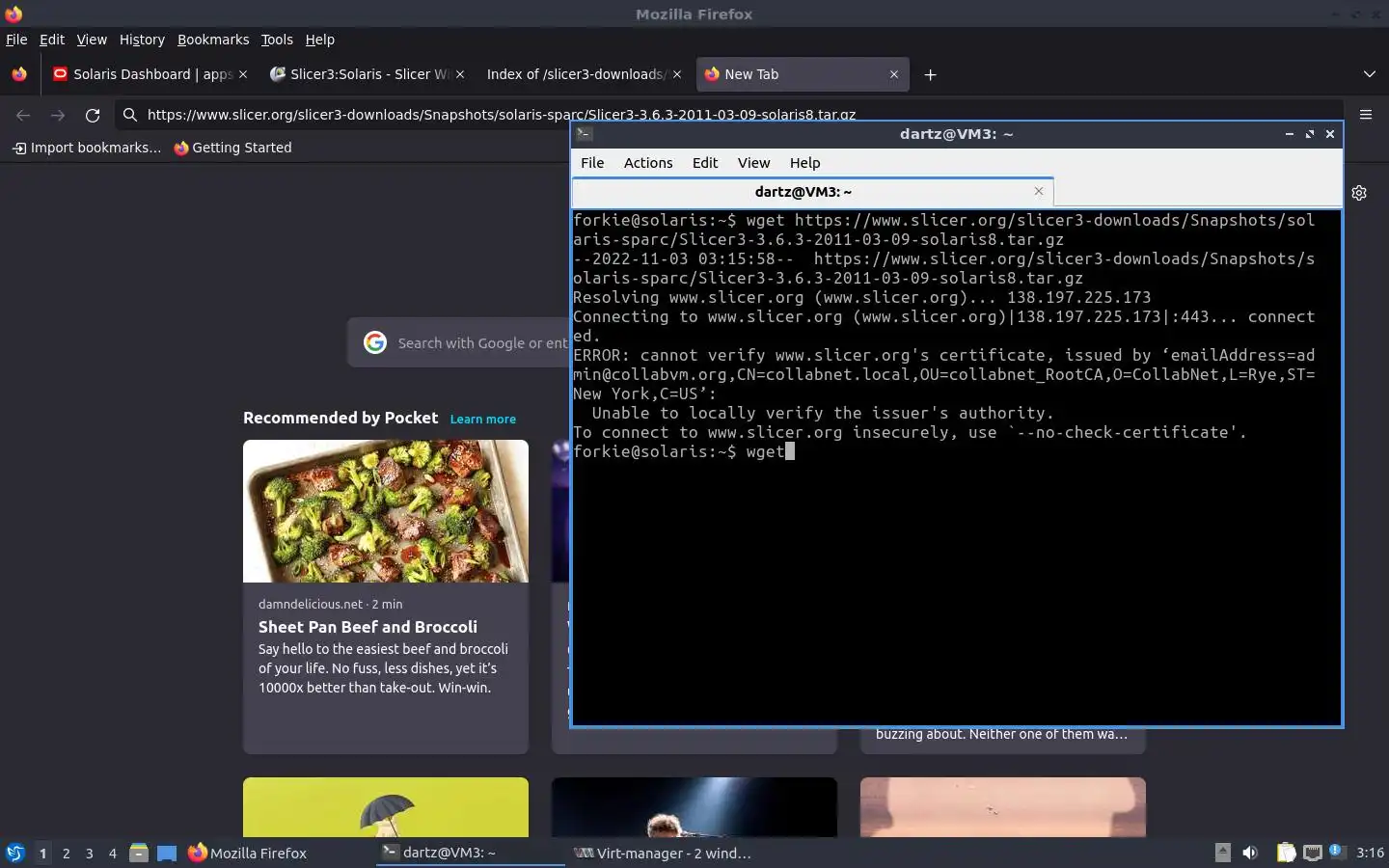This screenshot has height=868, width=1389.
Task: Switch to the Slicer3:Solaris tab
Action: pyautogui.click(x=367, y=74)
